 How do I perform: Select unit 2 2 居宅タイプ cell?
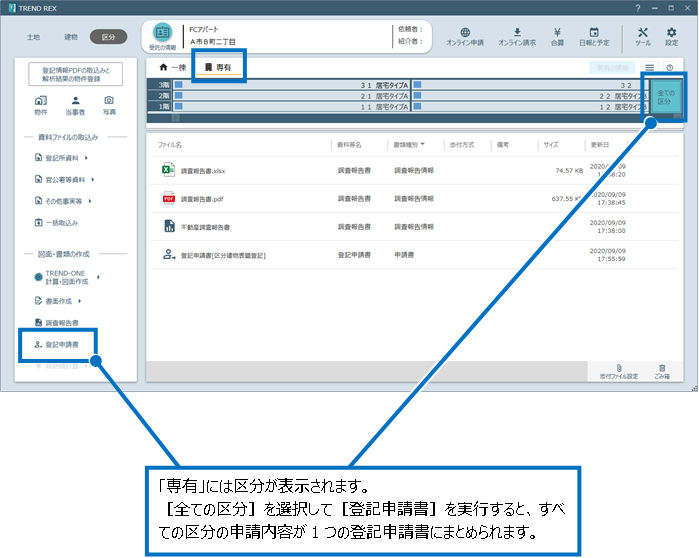(x=530, y=95)
